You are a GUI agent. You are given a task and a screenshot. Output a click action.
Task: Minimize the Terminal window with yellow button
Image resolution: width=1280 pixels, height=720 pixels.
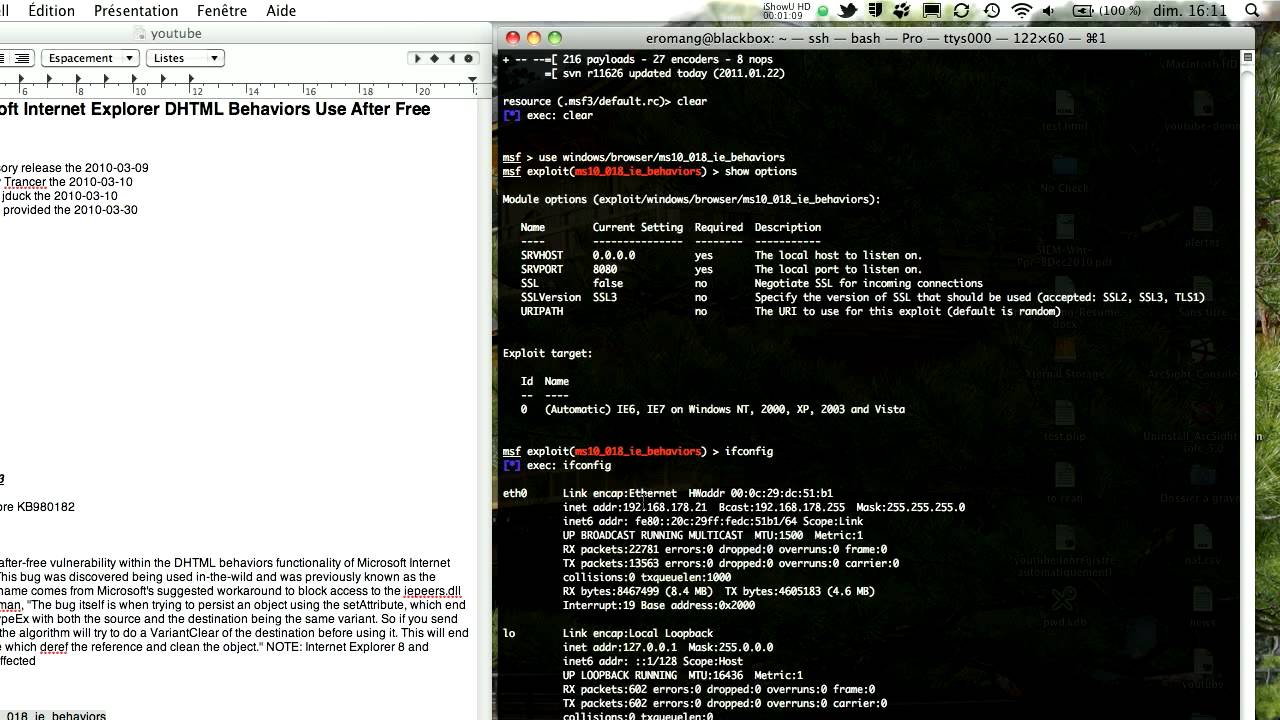pyautogui.click(x=533, y=38)
